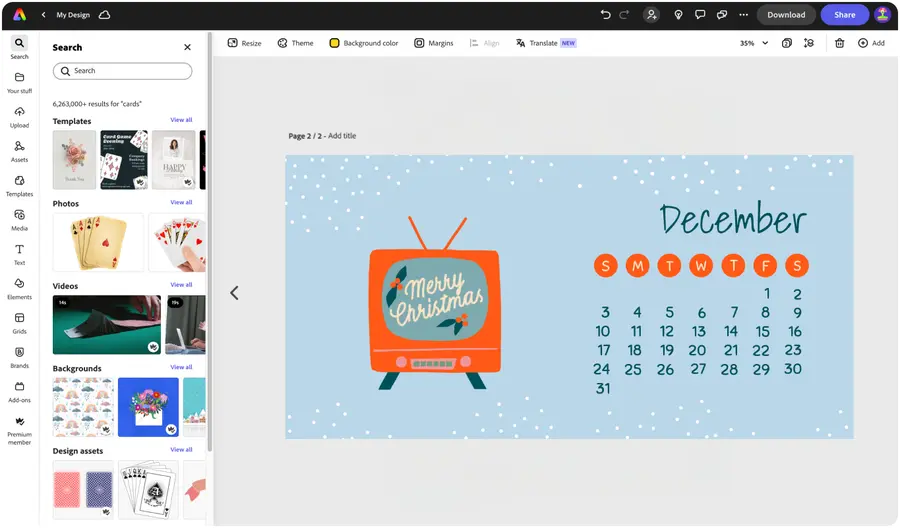Image resolution: width=900 pixels, height=528 pixels.
Task: Open the 35% zoom dropdown
Action: click(x=754, y=43)
